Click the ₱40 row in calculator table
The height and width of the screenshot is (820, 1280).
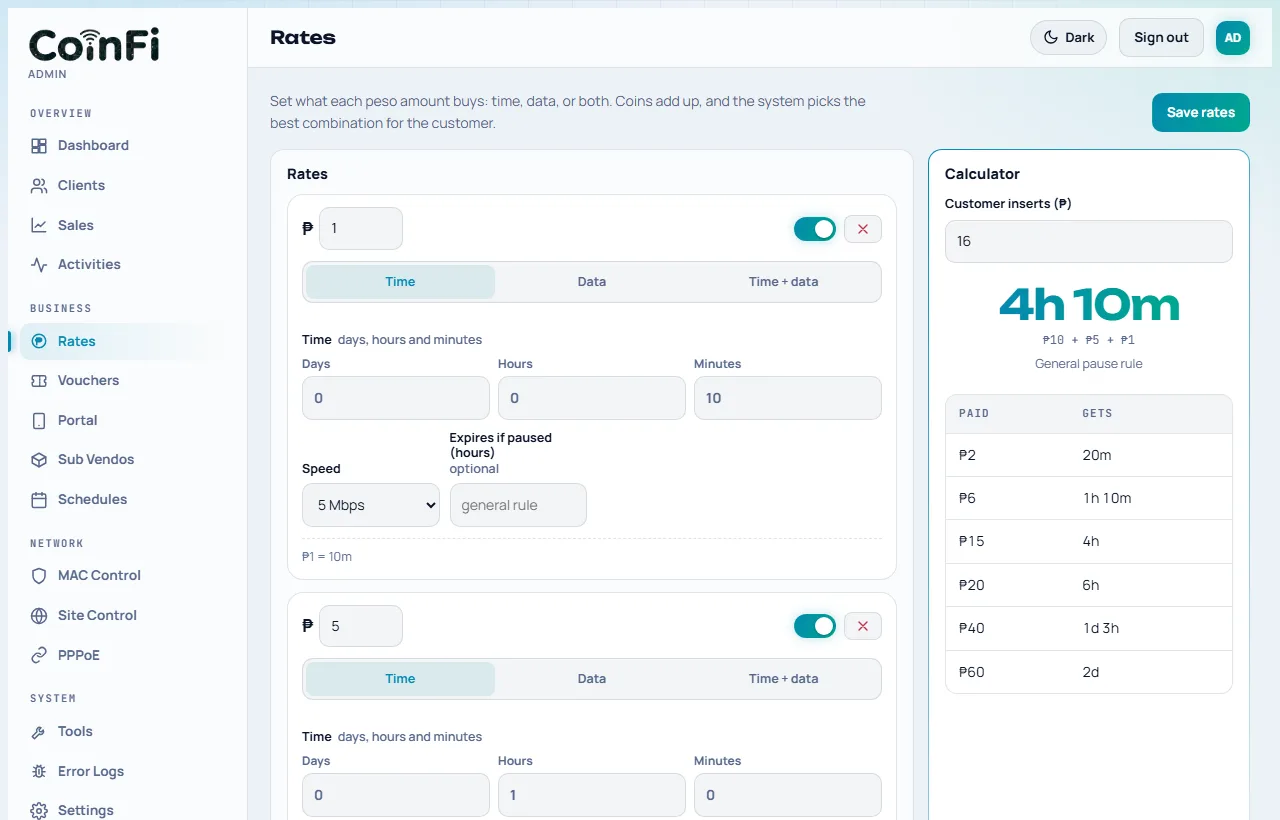point(1089,629)
